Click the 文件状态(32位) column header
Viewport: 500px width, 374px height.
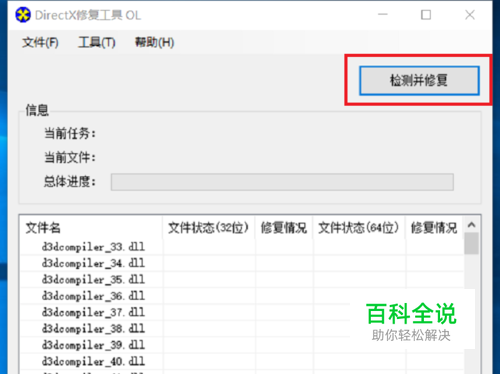pyautogui.click(x=209, y=228)
